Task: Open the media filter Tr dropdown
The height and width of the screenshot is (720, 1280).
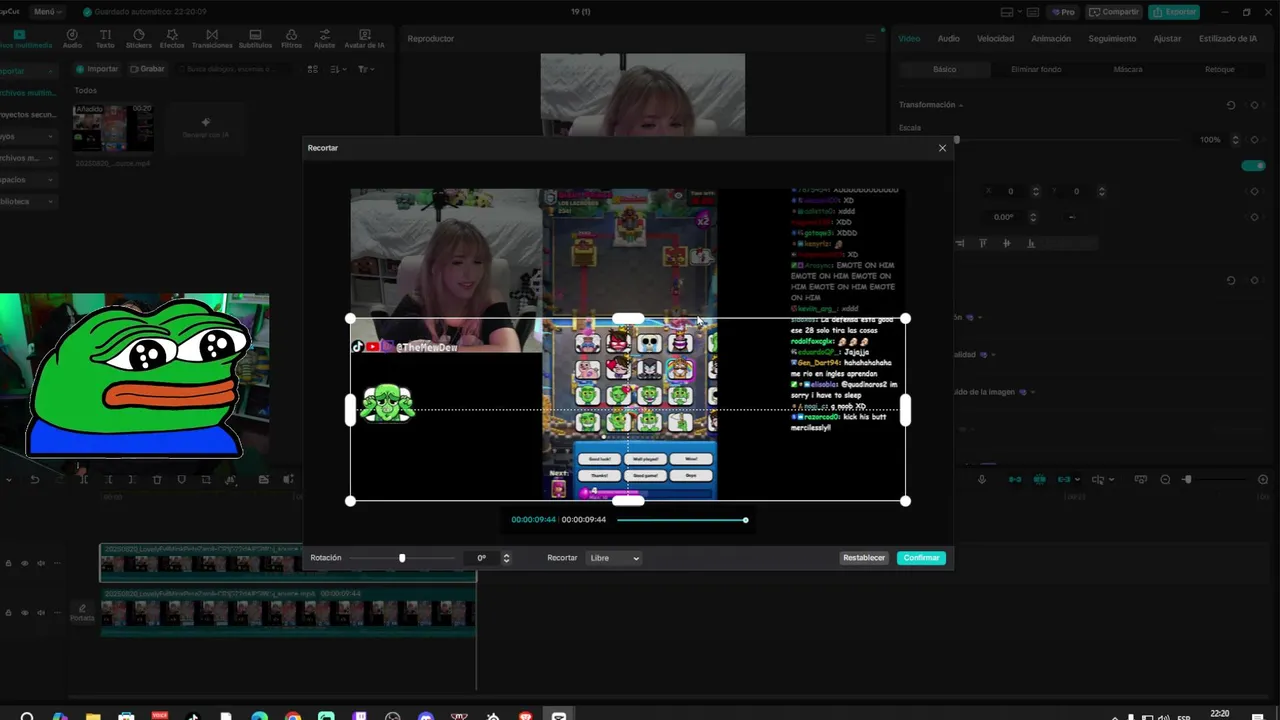Action: (x=366, y=69)
